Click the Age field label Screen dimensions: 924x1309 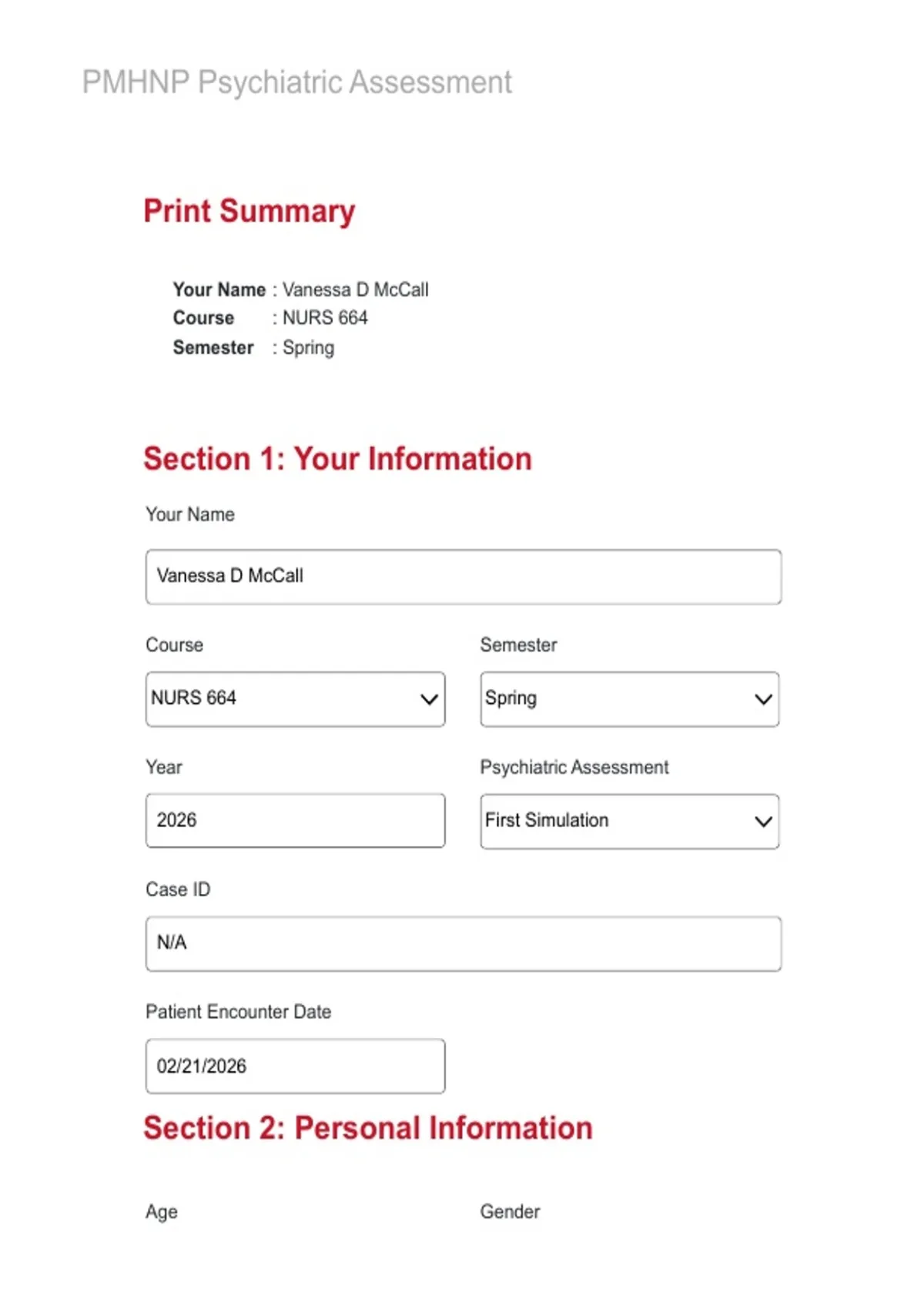162,1212
